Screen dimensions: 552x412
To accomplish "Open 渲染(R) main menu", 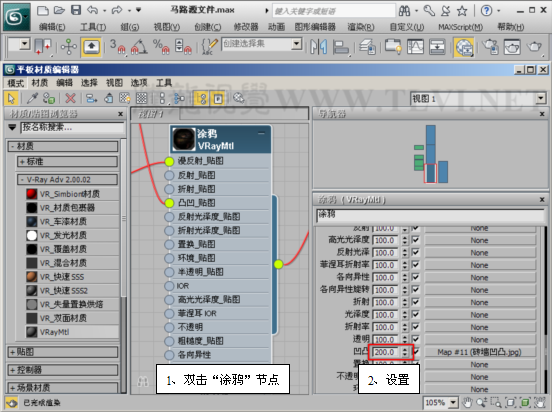I will click(x=361, y=27).
